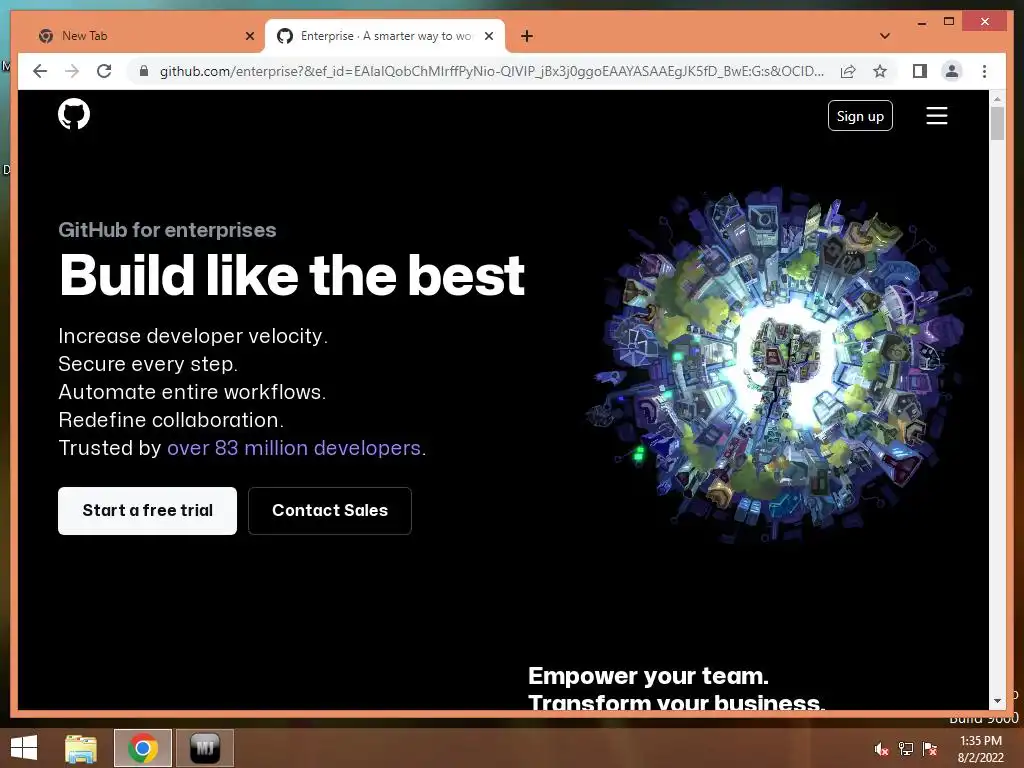1024x768 pixels.
Task: Start a free trial
Action: 148,511
